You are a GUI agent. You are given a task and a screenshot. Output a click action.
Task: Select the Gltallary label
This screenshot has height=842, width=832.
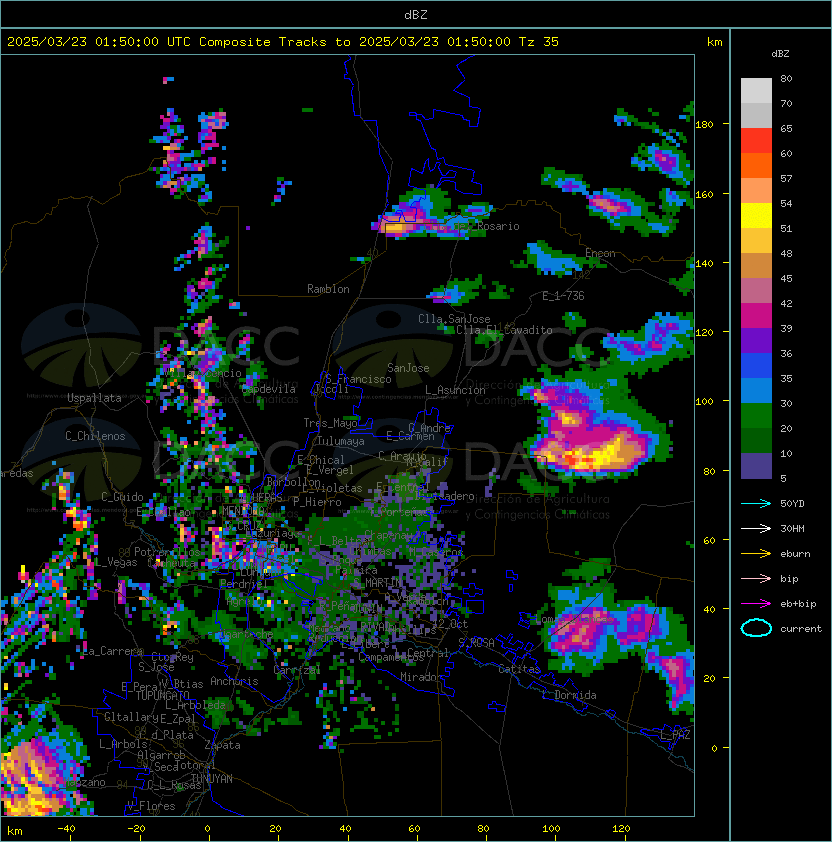point(131,717)
